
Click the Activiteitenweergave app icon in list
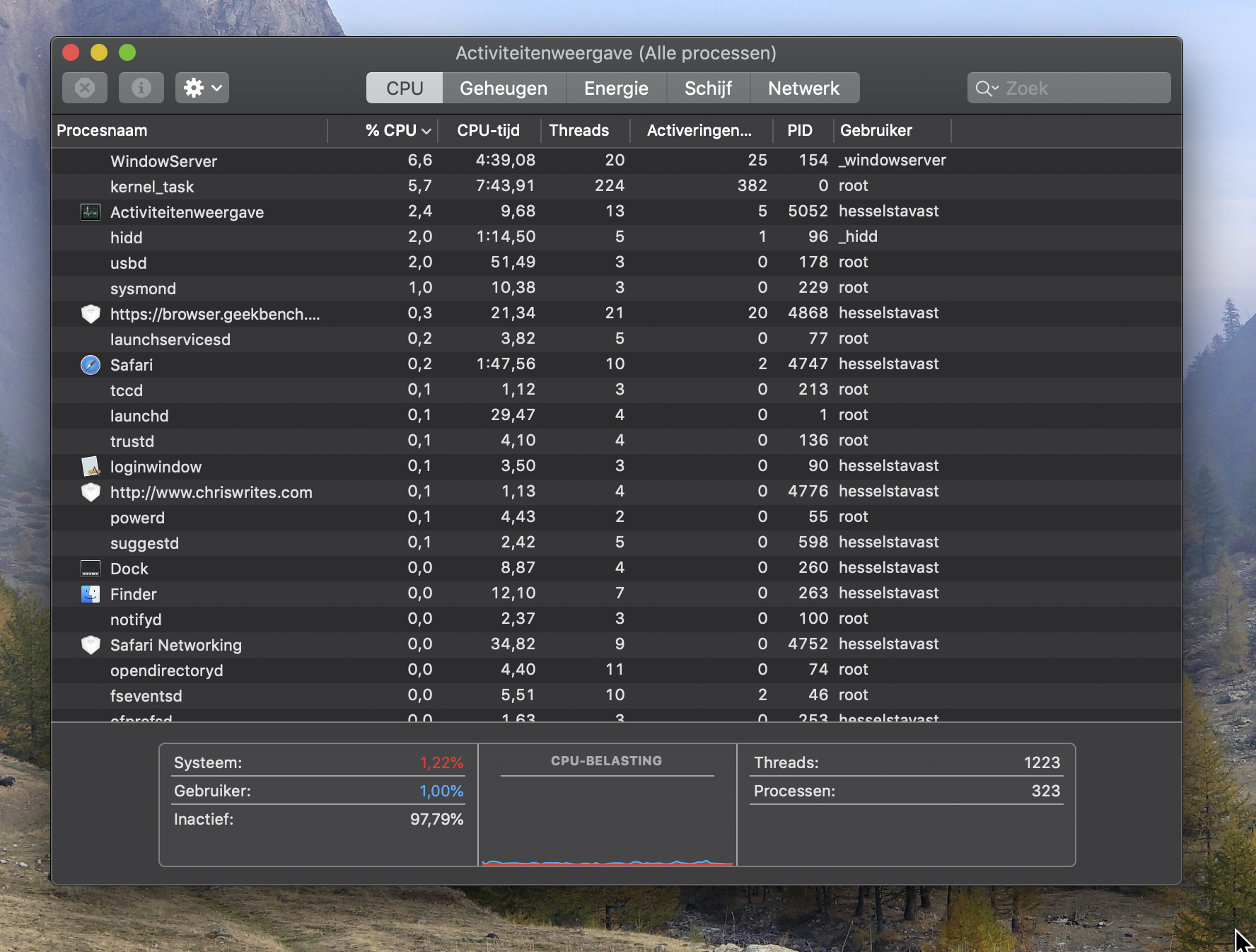(x=91, y=211)
